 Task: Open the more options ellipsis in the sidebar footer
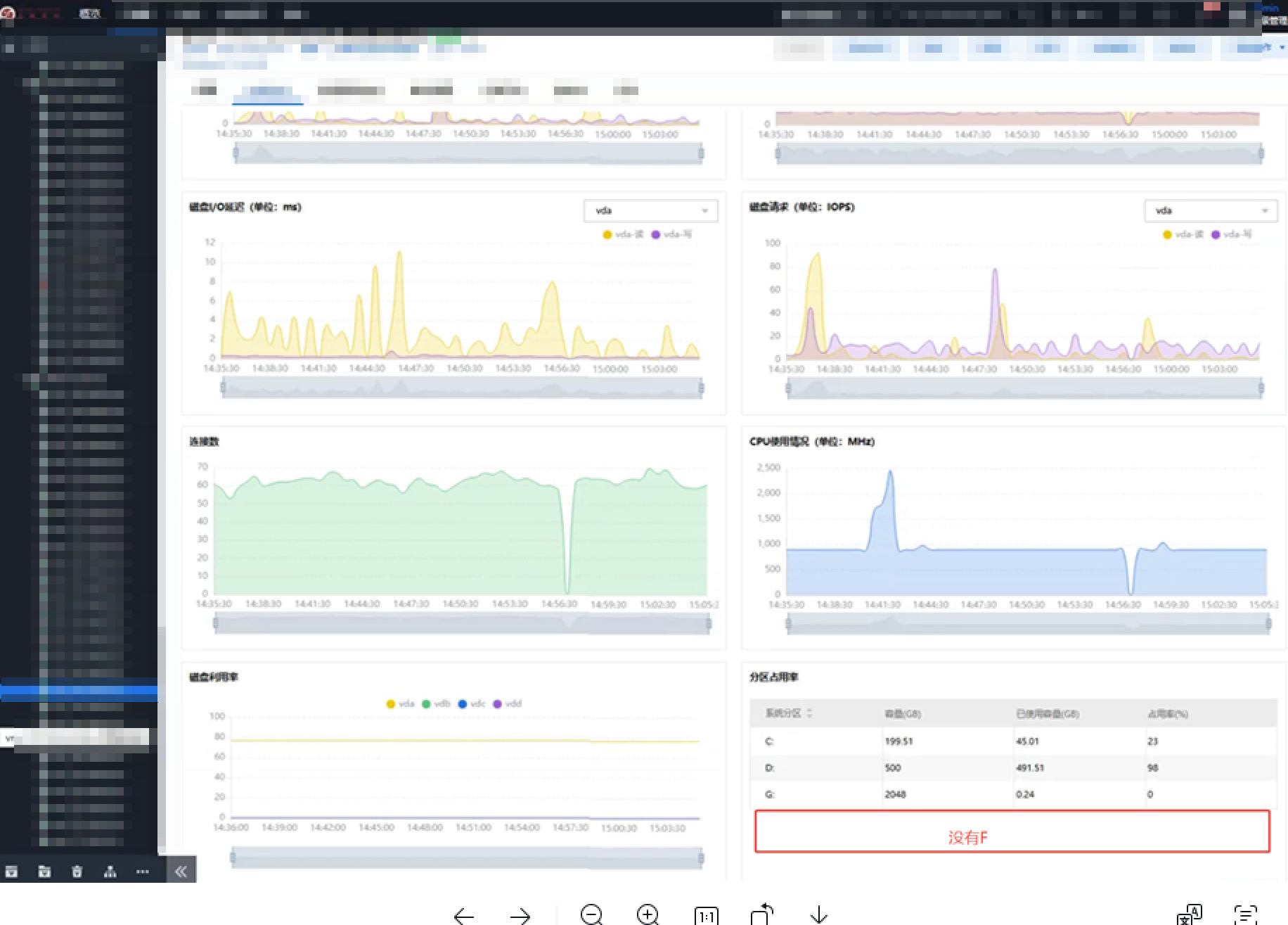[x=143, y=872]
